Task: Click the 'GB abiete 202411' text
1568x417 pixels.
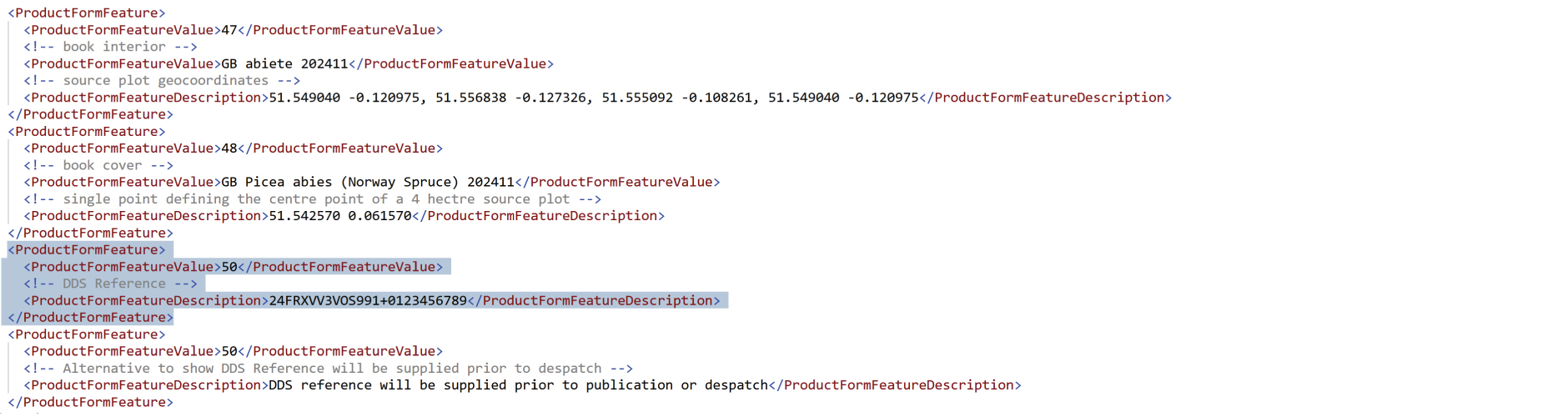Action: [284, 63]
